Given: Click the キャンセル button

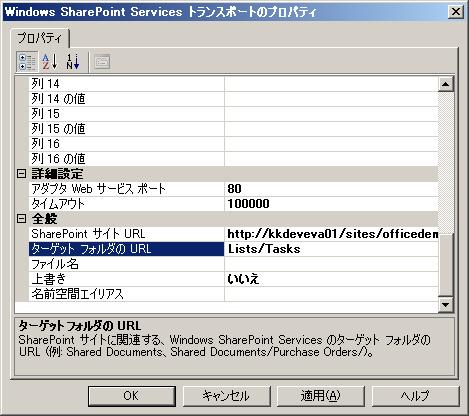Looking at the screenshot, I should click(x=226, y=396).
